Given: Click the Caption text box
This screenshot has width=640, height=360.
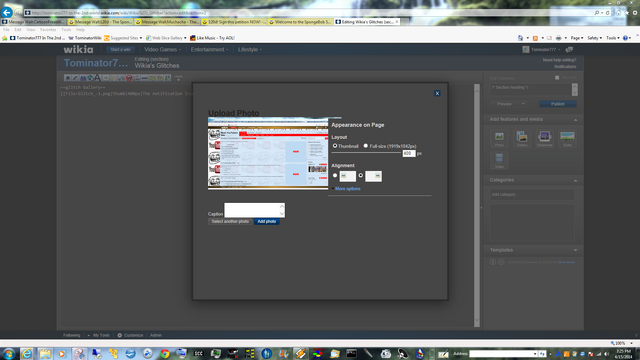Looking at the screenshot, I should click(254, 210).
